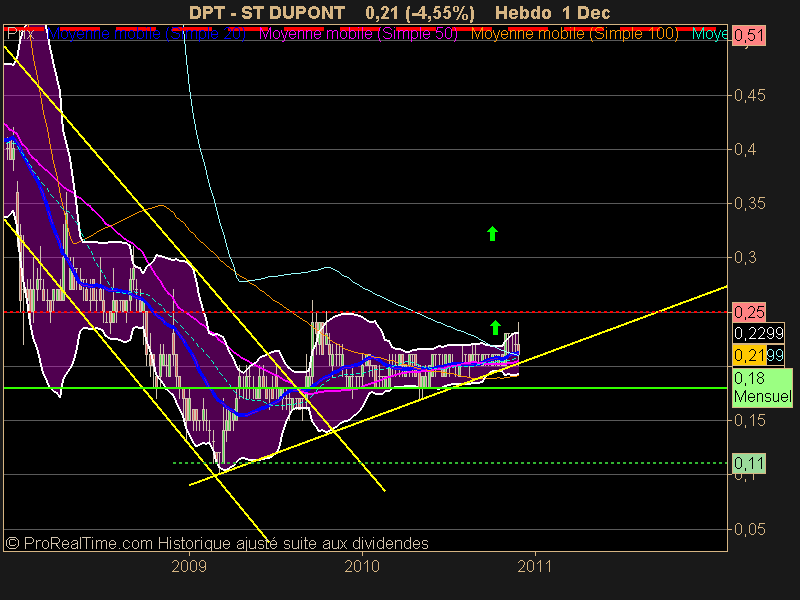Select the 'Moyenne mobile (Simple 100)' legend

tap(574, 34)
